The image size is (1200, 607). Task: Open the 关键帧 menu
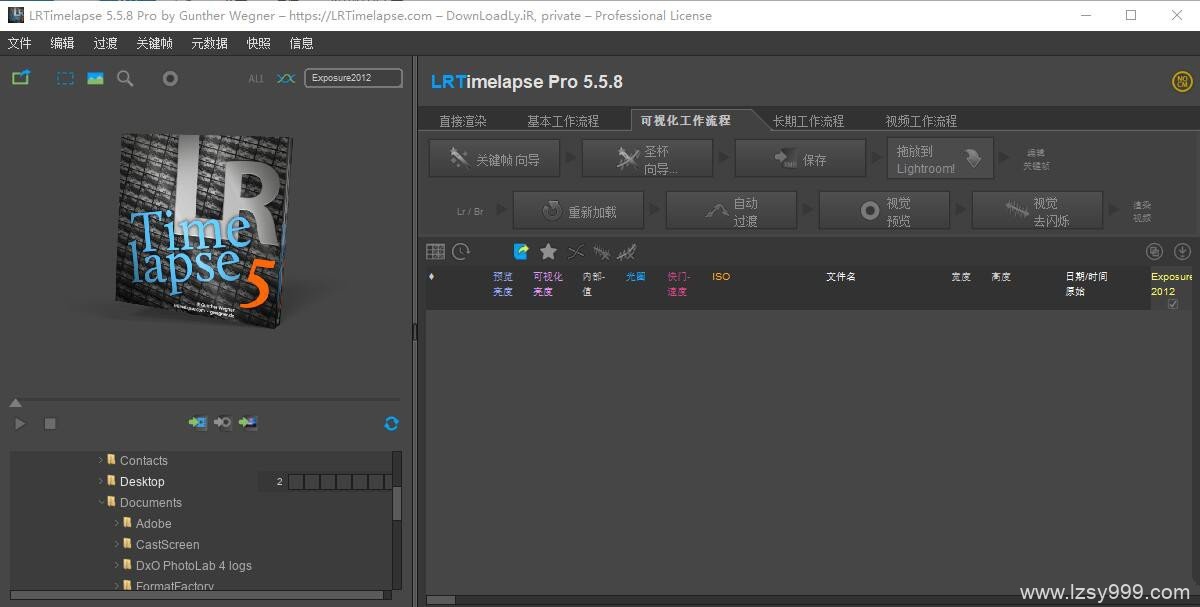(x=154, y=43)
